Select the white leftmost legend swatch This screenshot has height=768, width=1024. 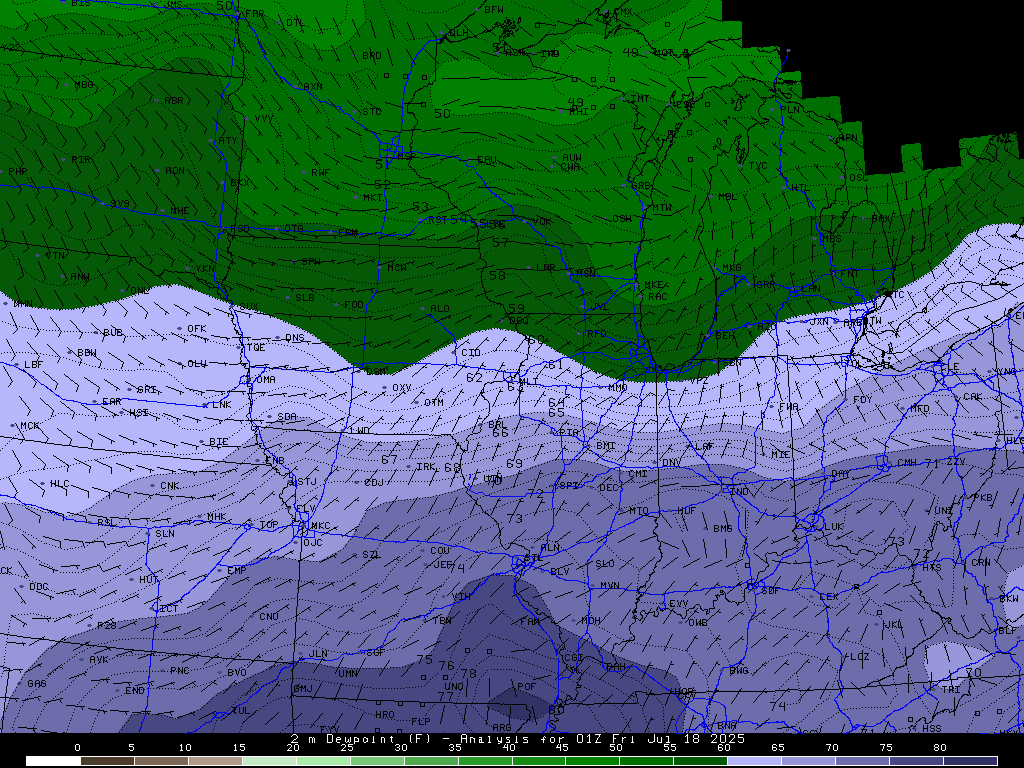[53, 761]
